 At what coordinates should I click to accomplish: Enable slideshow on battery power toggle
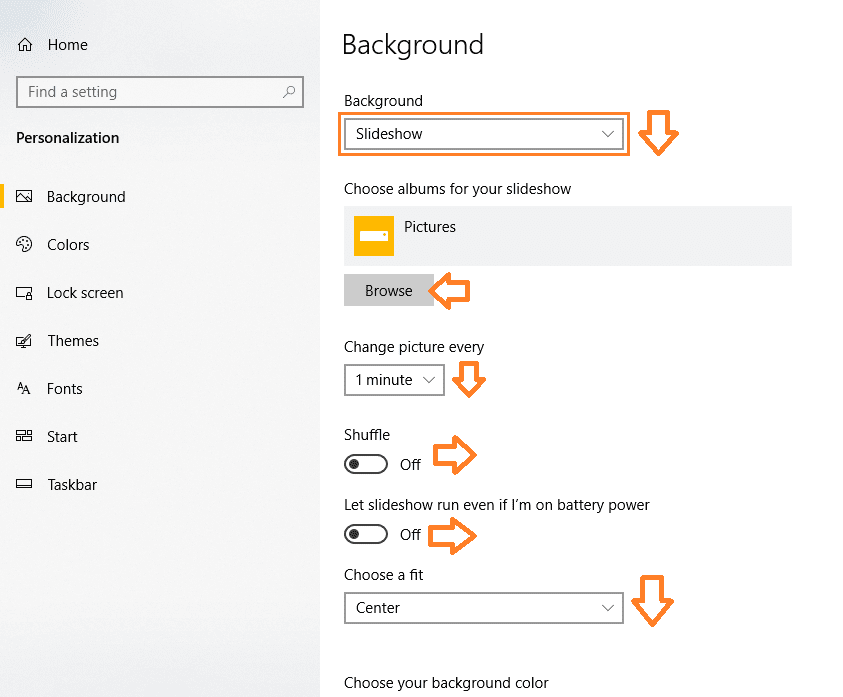pos(366,534)
